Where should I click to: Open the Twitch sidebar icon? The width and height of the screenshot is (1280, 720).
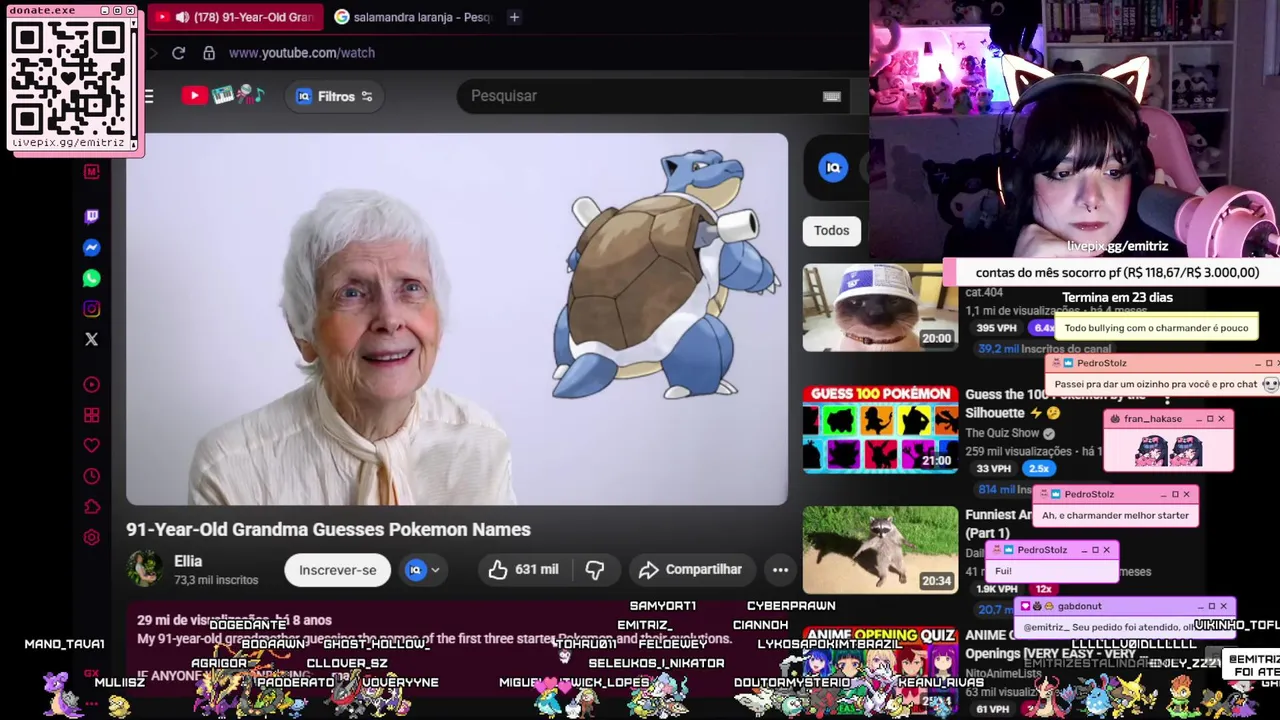(x=91, y=216)
